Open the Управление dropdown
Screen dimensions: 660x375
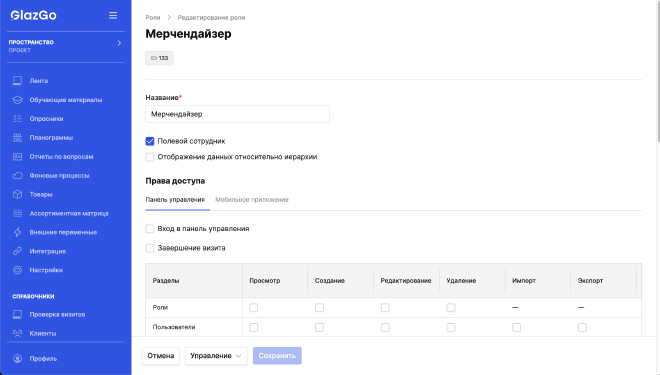pyautogui.click(x=216, y=356)
